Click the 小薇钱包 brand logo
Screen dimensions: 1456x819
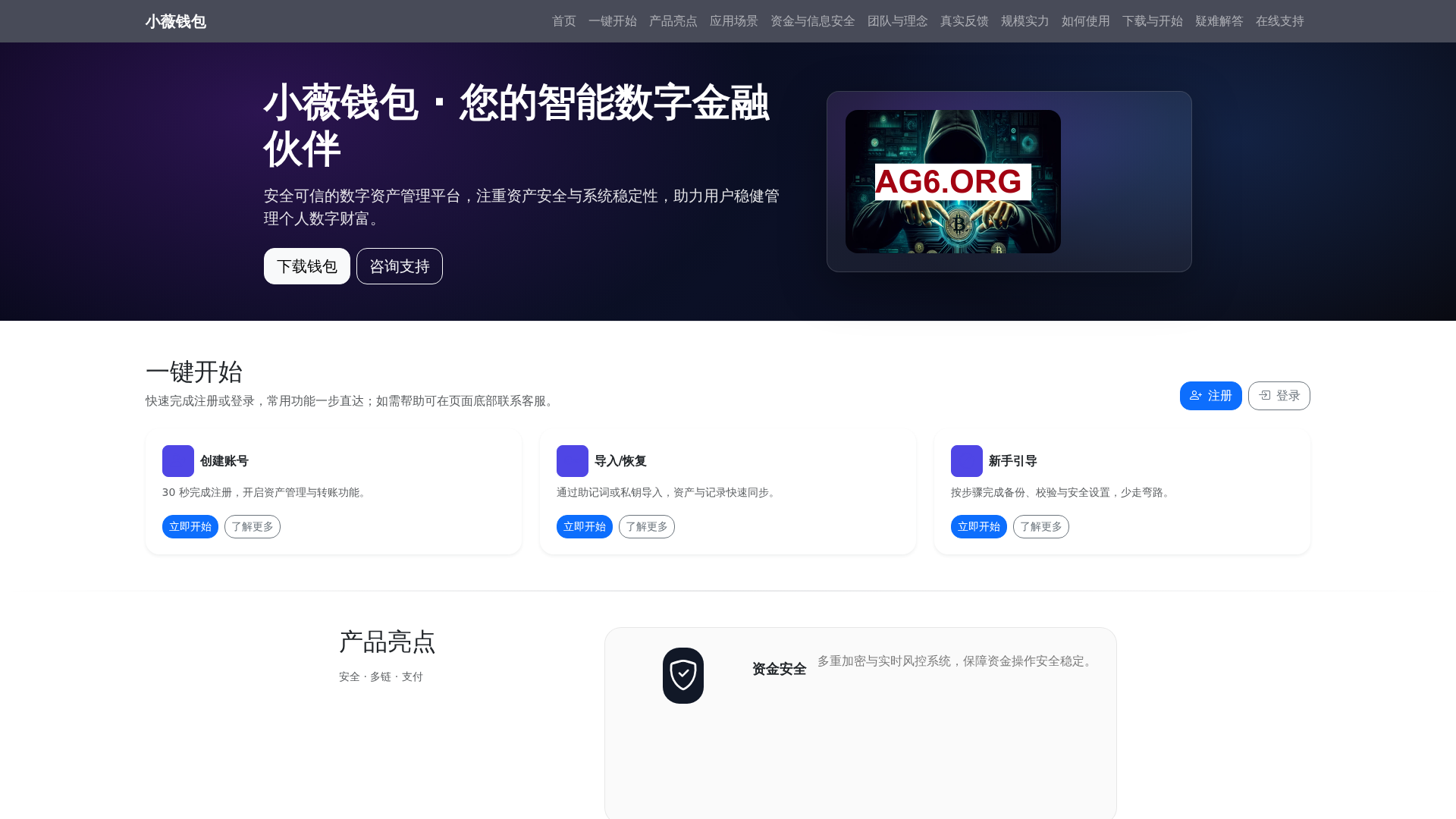click(175, 21)
